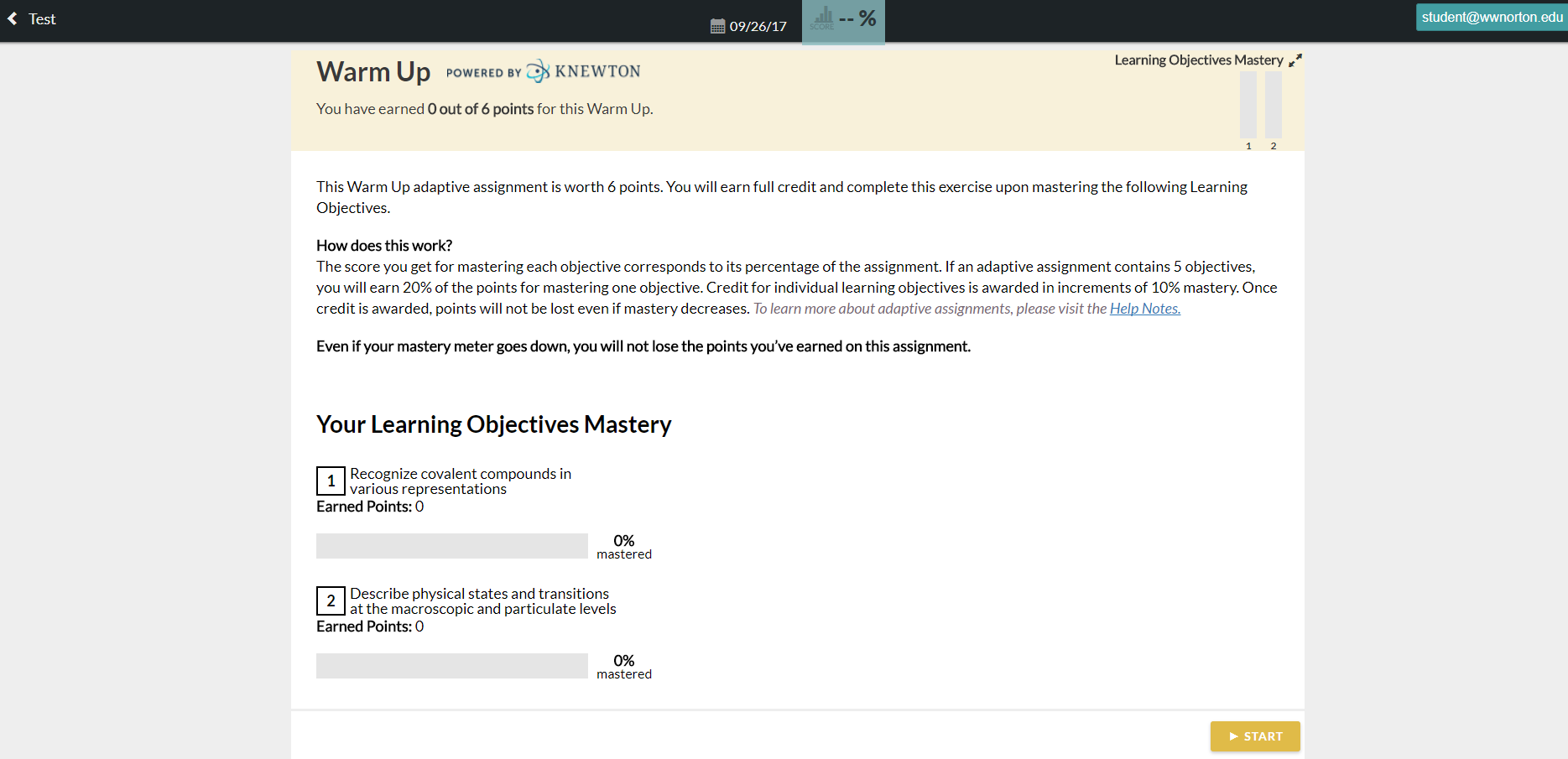This screenshot has height=759, width=1568.
Task: Click 'Your Learning Objectives Mastery' heading
Action: [x=494, y=424]
